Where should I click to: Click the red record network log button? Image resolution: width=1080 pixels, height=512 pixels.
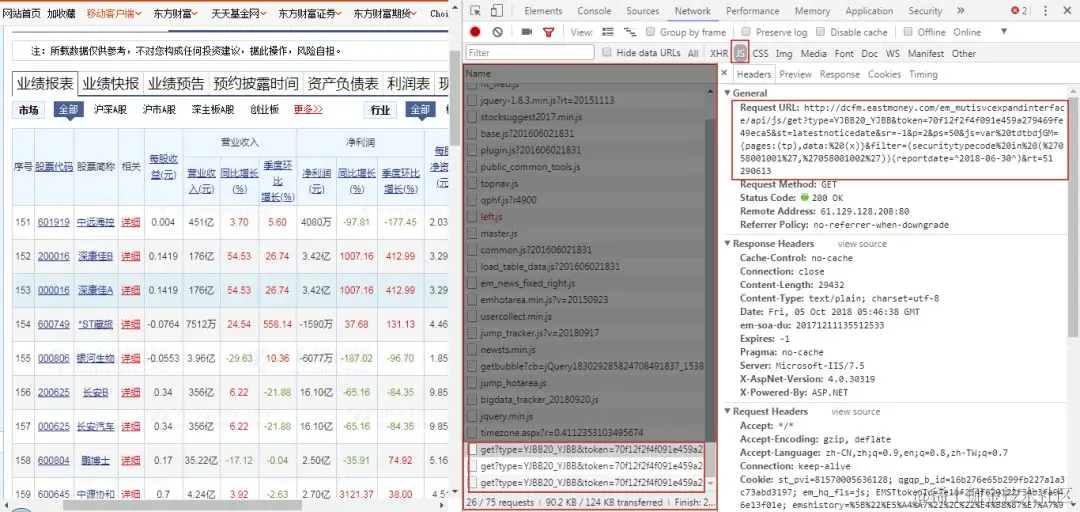tap(475, 32)
